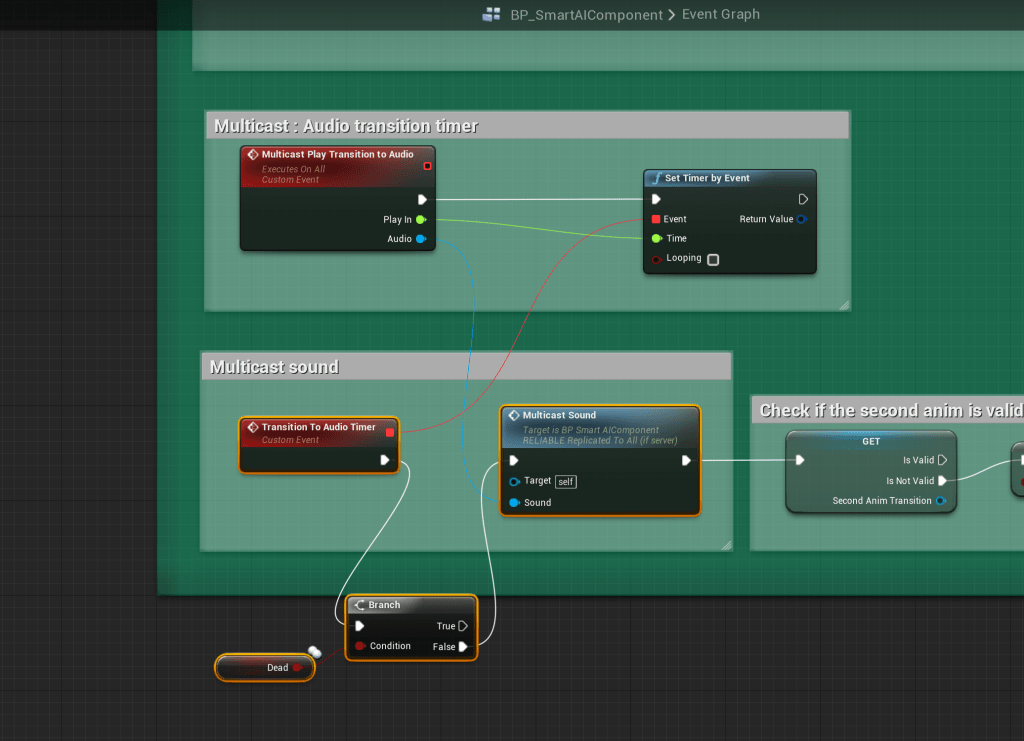Click the Is Not Valid exec output pin

(942, 481)
